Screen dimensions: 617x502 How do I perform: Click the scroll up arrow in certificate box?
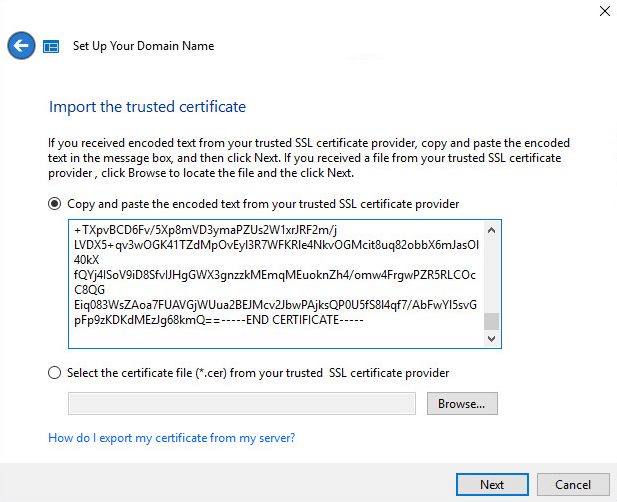(x=490, y=230)
